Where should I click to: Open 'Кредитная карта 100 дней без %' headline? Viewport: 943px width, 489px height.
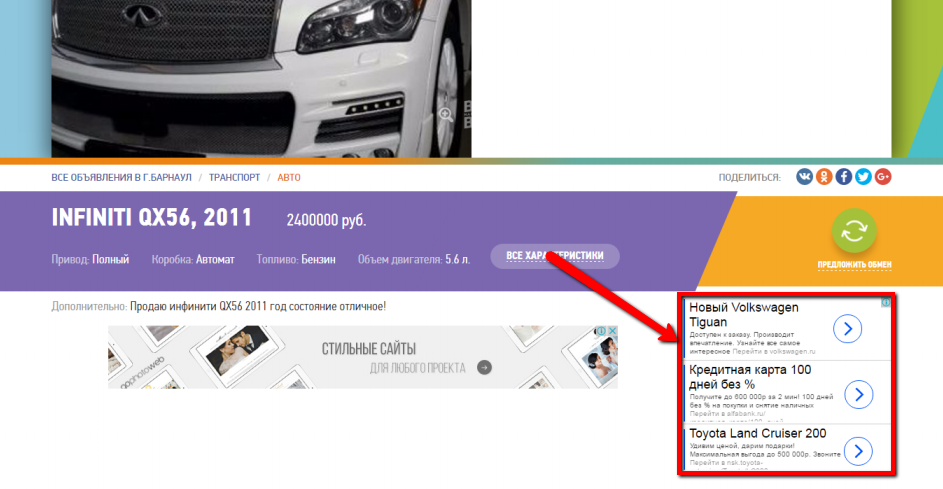tap(750, 377)
